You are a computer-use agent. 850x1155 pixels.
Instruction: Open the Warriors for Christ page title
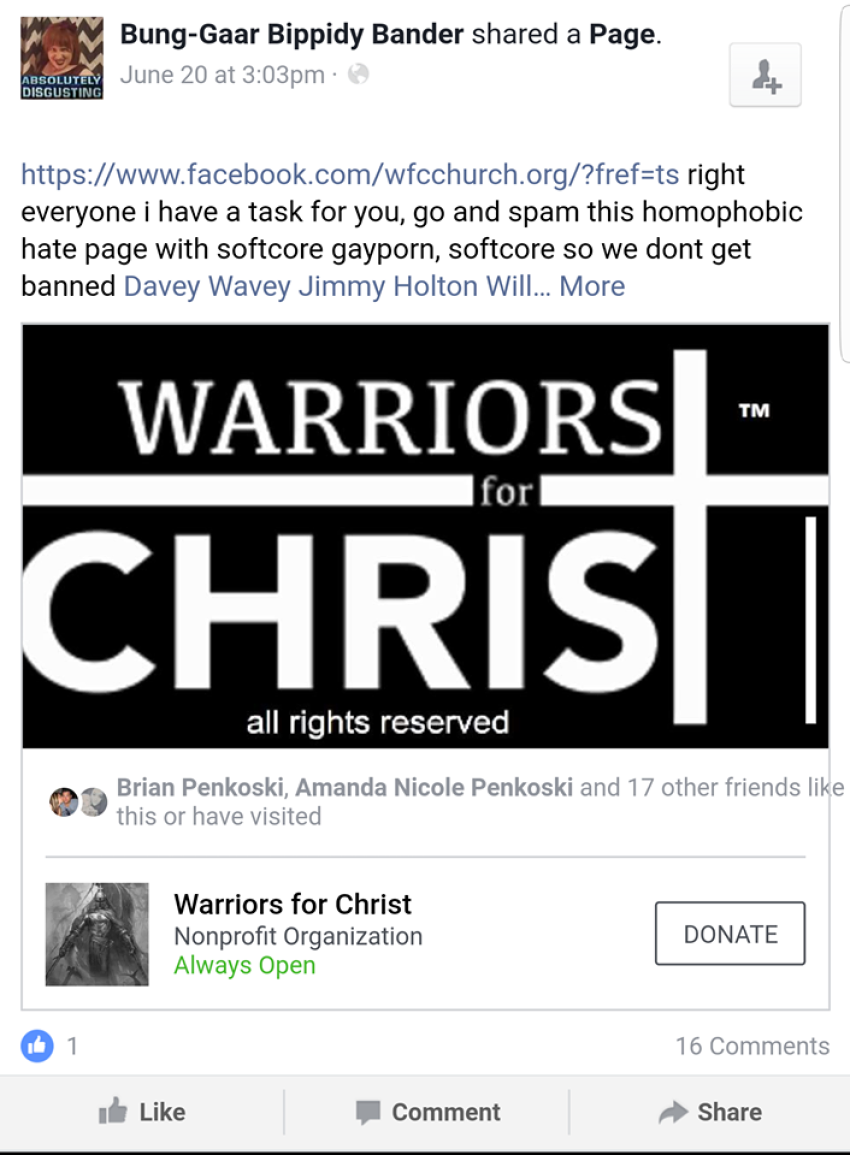click(x=292, y=904)
